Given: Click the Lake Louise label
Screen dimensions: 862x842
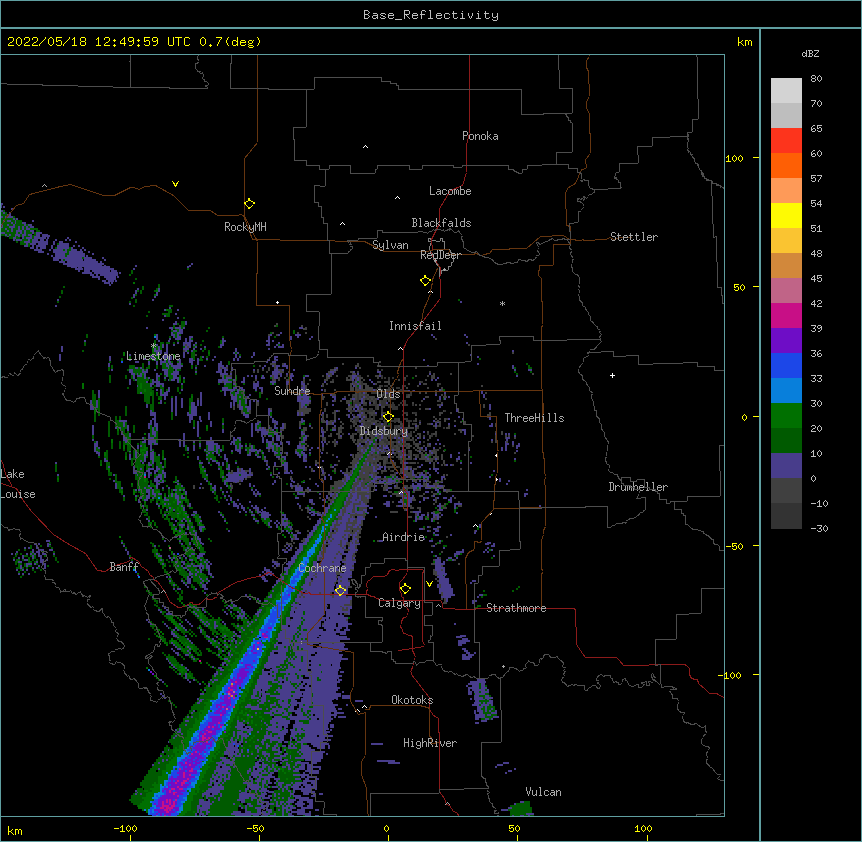Looking at the screenshot, I should pos(18,484).
